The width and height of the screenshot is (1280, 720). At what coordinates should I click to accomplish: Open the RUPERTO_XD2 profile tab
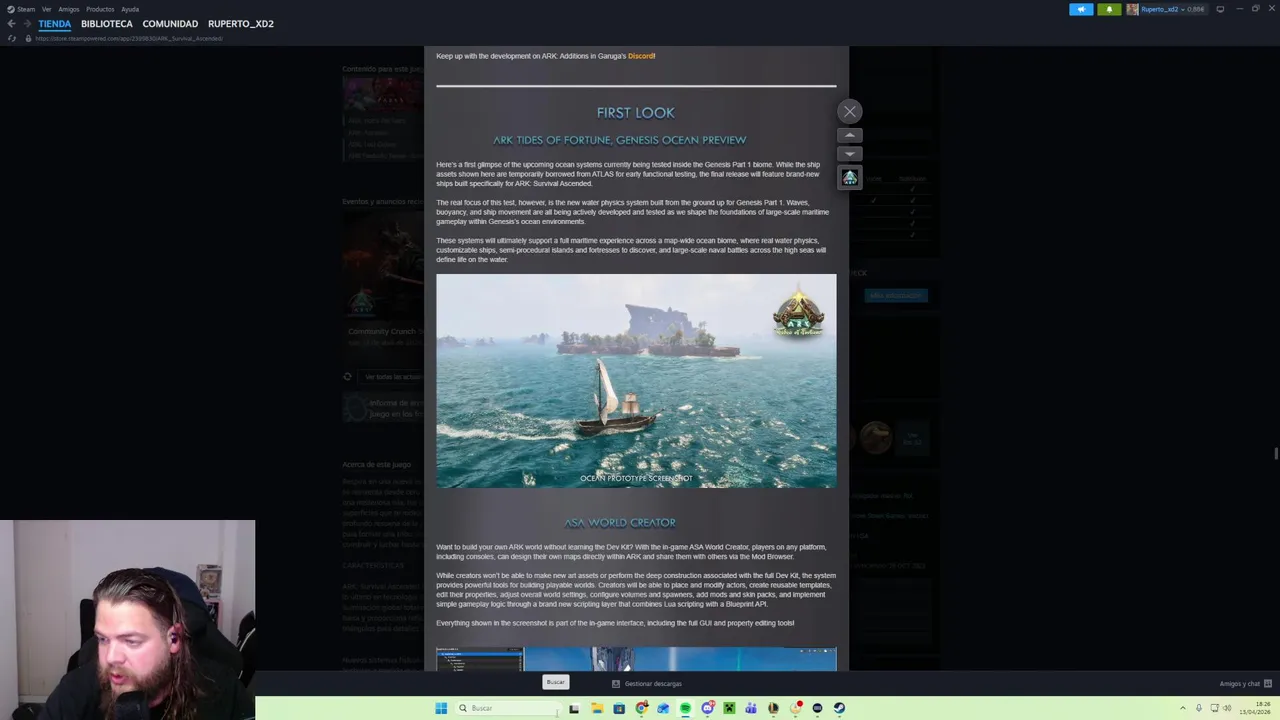241,24
